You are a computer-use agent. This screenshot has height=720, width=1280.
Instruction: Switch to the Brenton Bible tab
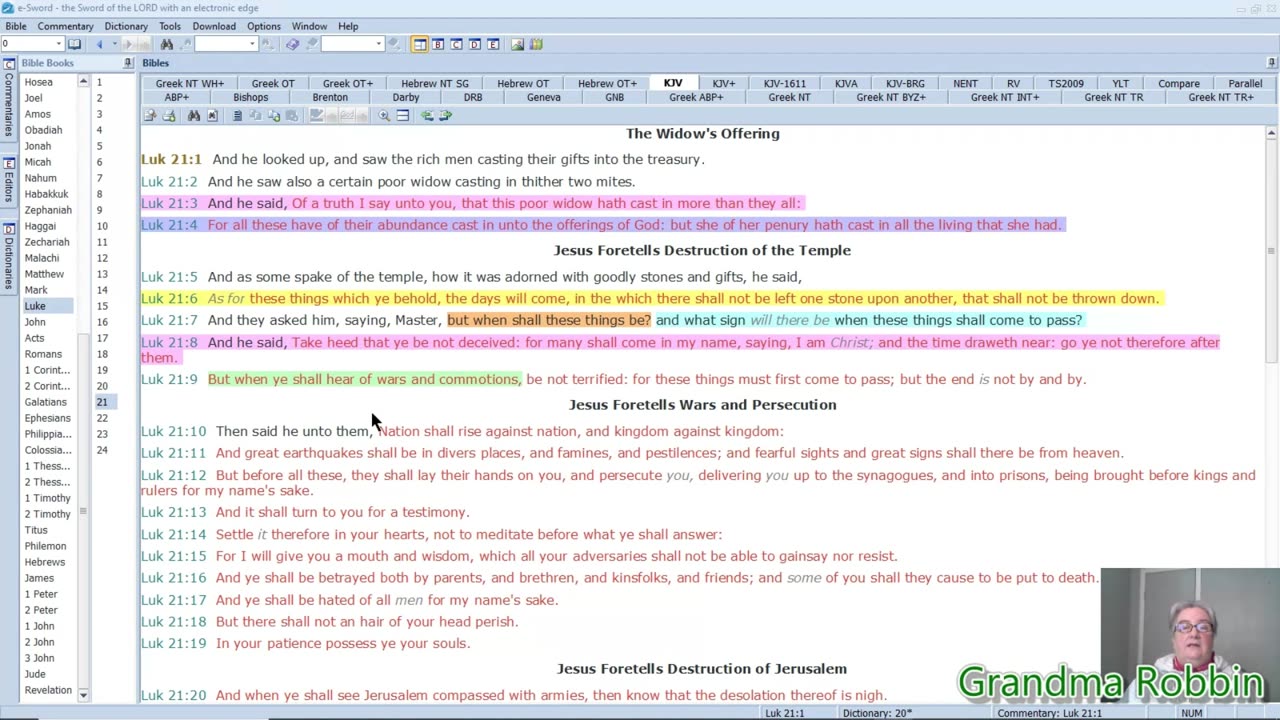(330, 97)
